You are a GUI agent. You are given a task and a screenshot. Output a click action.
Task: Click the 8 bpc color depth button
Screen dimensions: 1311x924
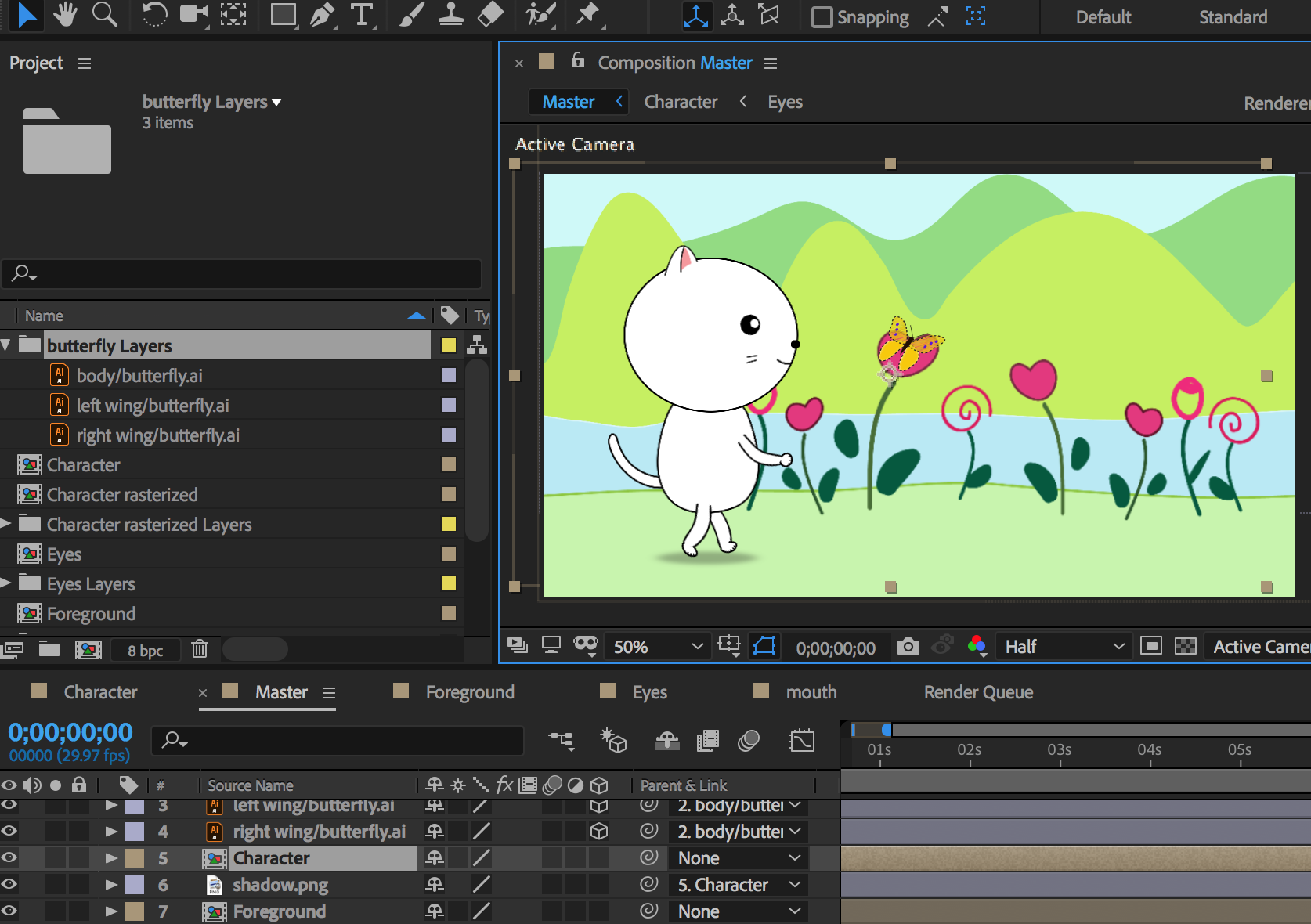146,650
